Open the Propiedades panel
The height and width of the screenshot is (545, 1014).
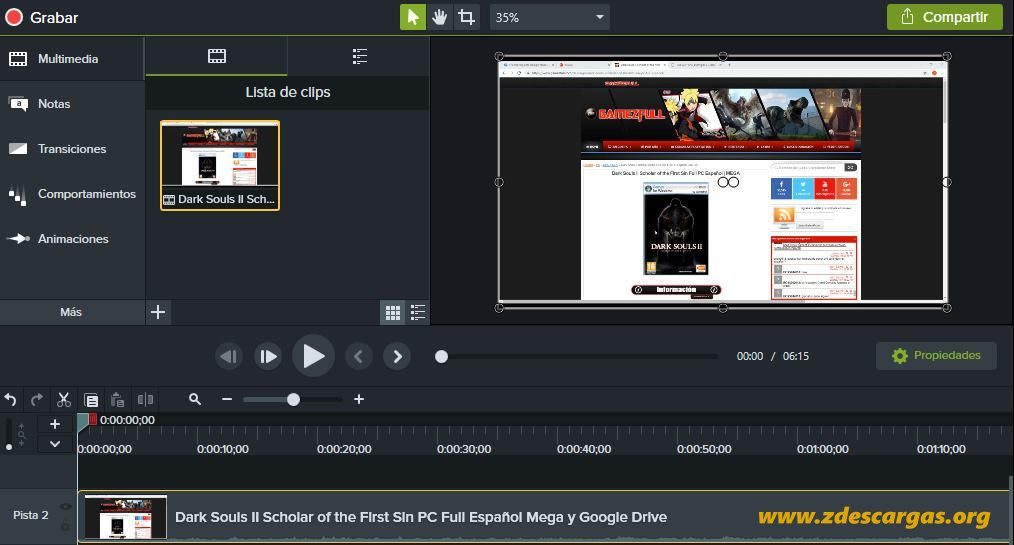(x=936, y=356)
